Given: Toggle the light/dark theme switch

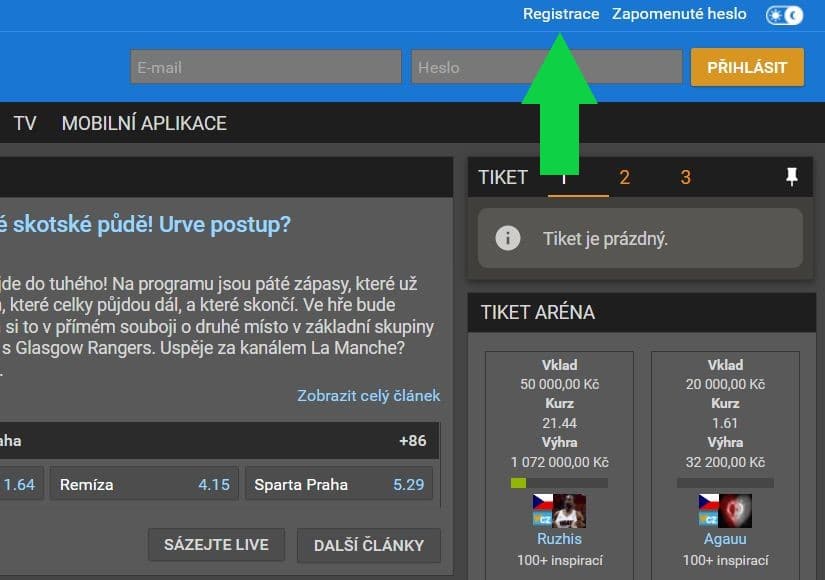Looking at the screenshot, I should [x=784, y=15].
